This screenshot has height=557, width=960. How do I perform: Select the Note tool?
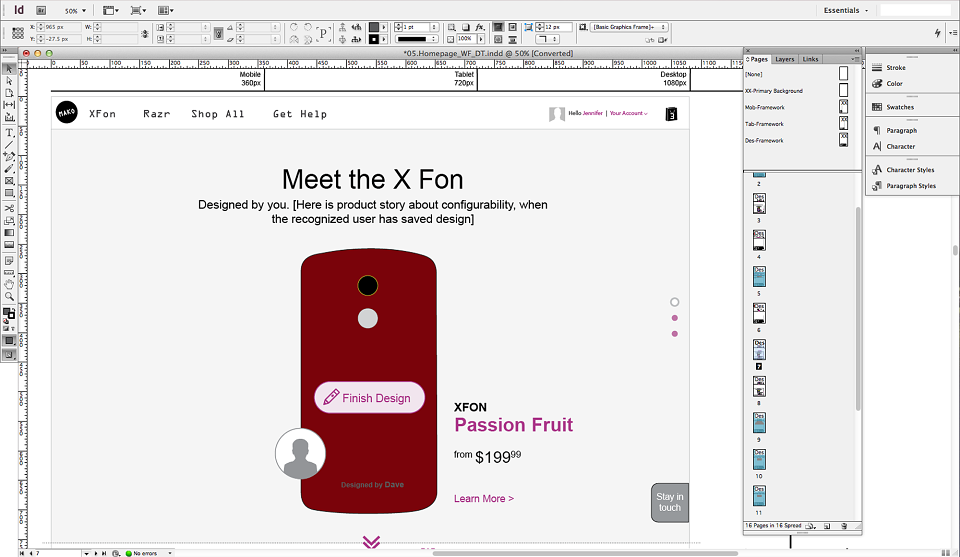point(9,261)
